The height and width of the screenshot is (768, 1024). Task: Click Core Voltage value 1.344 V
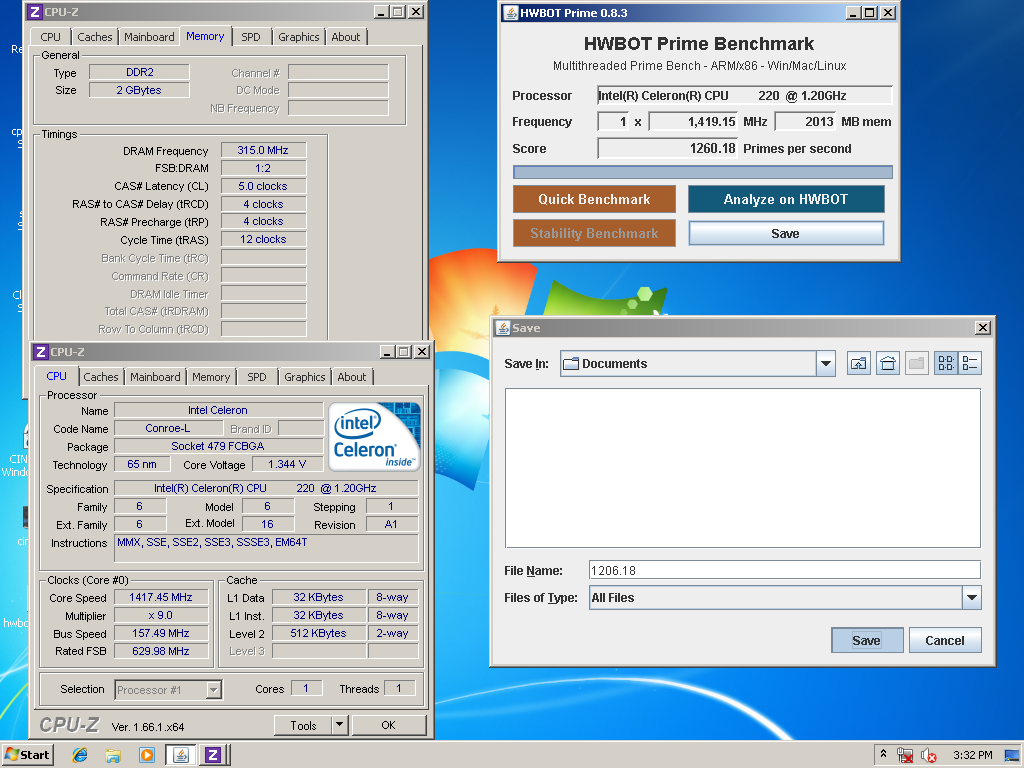(x=287, y=464)
